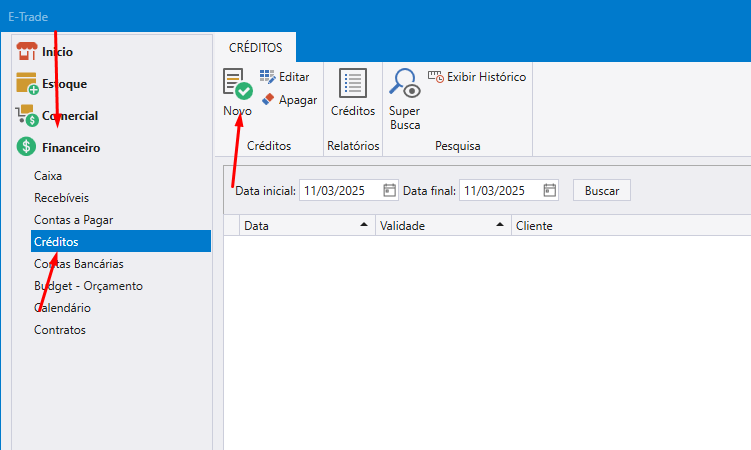Collapse the Financeiro sidebar section
751x450 pixels.
70,148
